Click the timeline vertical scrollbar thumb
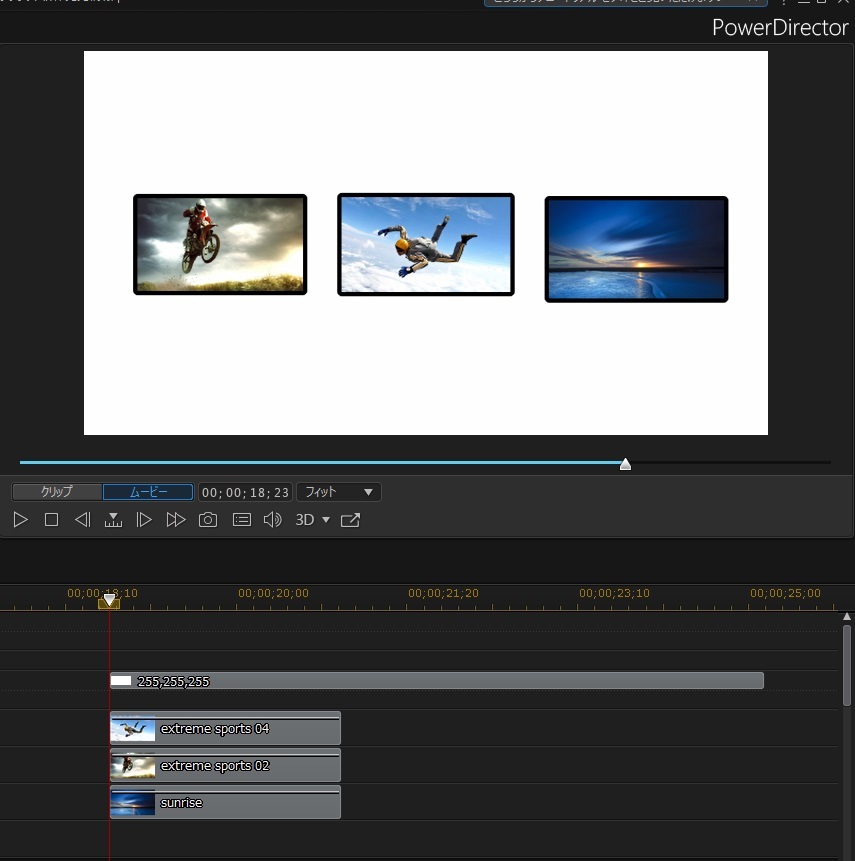 coord(847,666)
